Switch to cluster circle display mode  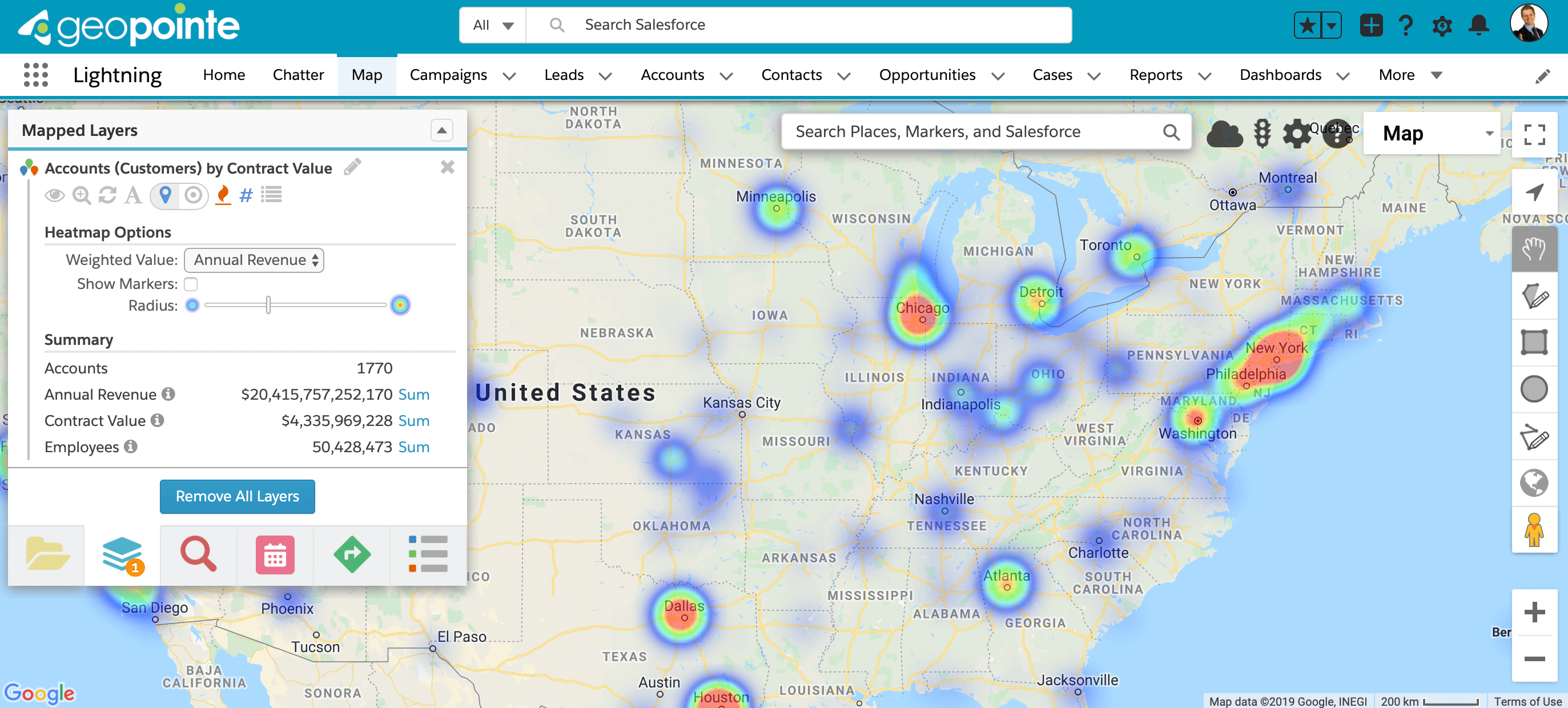[194, 195]
